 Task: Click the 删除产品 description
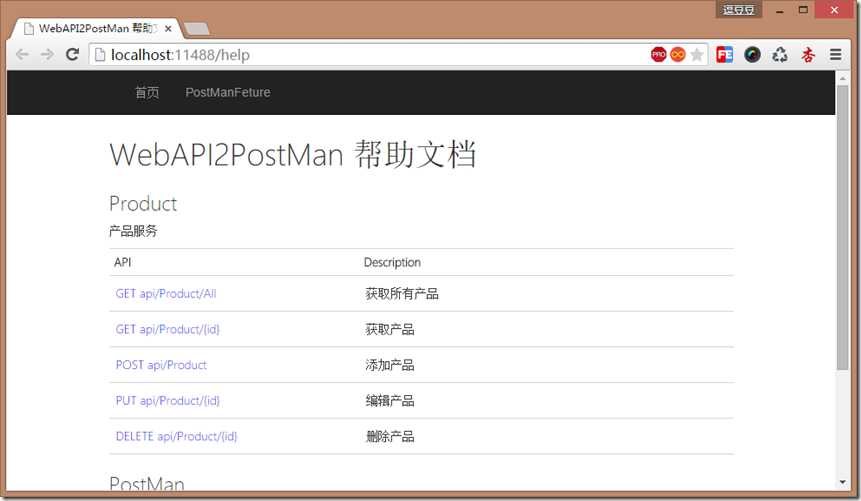pyautogui.click(x=390, y=437)
